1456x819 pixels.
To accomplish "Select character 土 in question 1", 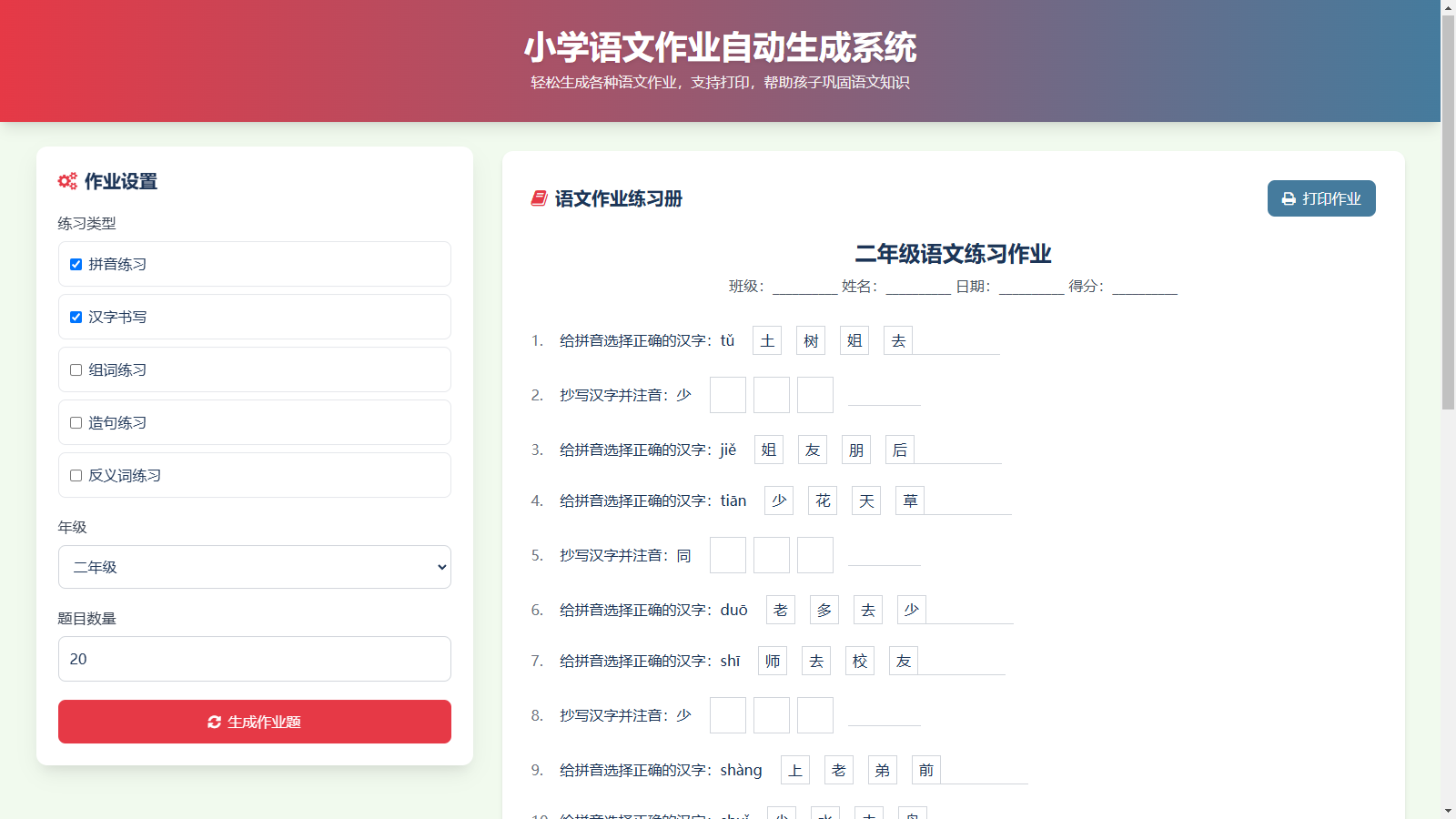I will click(x=767, y=340).
